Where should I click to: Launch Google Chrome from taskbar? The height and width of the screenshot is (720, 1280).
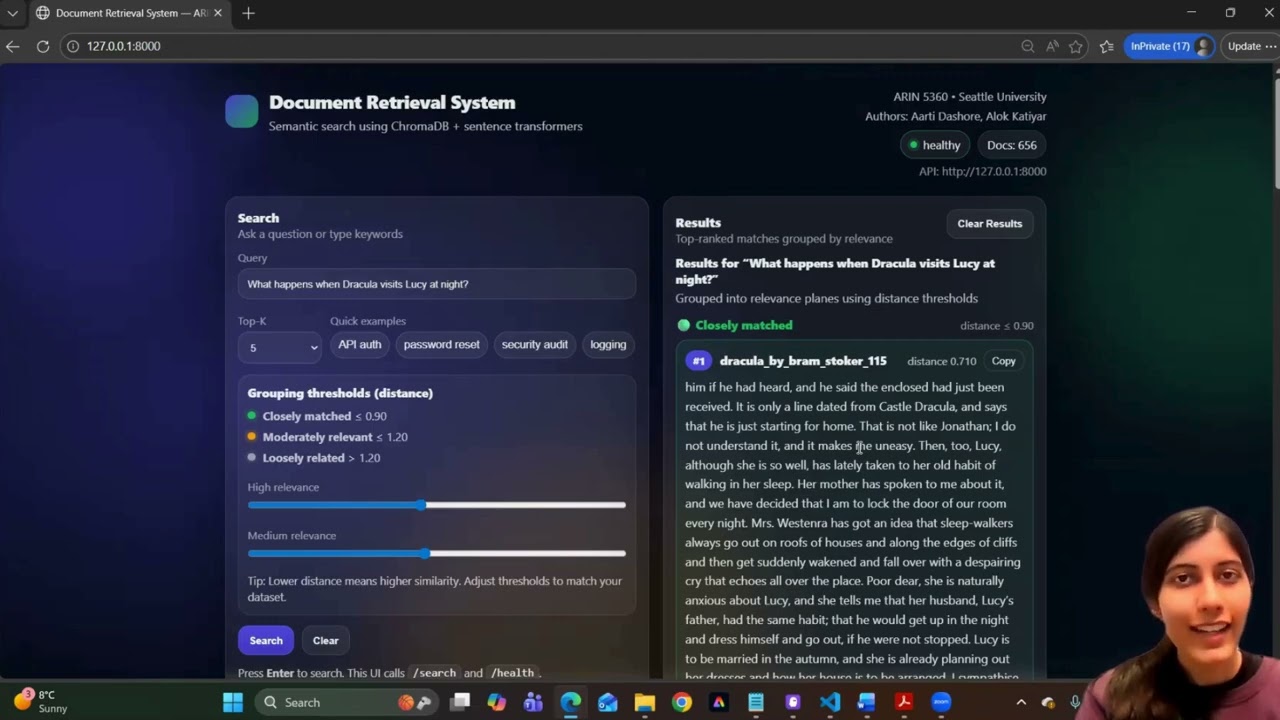coord(682,702)
